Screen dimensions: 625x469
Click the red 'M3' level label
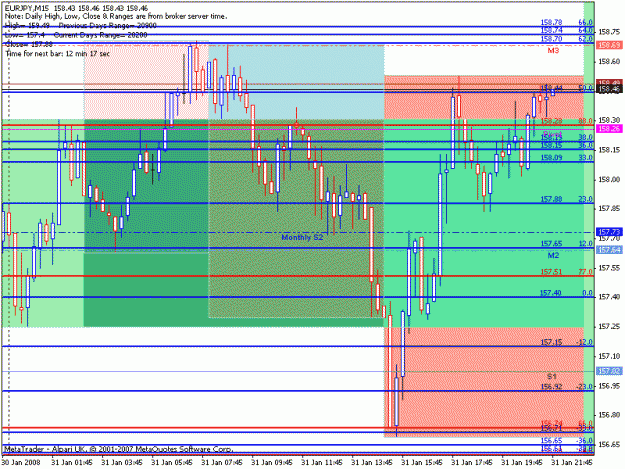coord(553,51)
